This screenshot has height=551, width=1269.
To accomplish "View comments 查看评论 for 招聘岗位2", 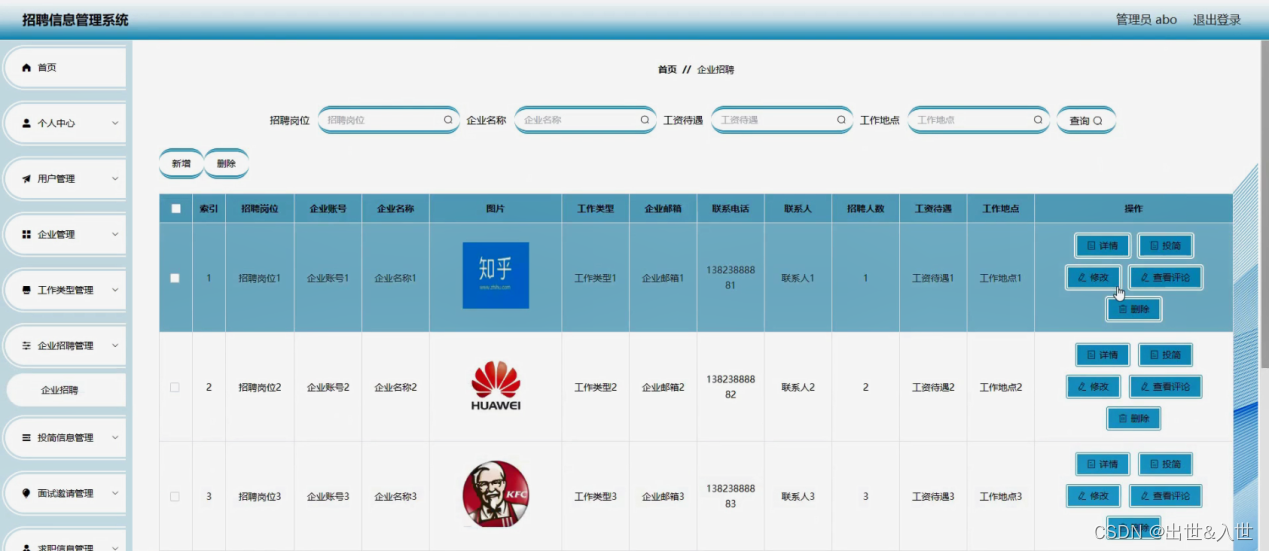I will [1165, 387].
